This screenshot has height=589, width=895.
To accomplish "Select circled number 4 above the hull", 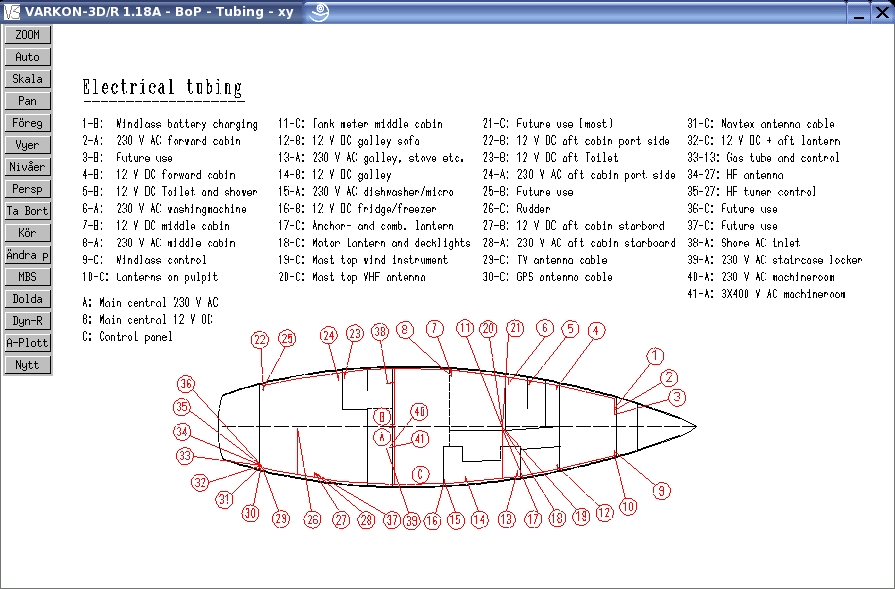I will tap(596, 330).
